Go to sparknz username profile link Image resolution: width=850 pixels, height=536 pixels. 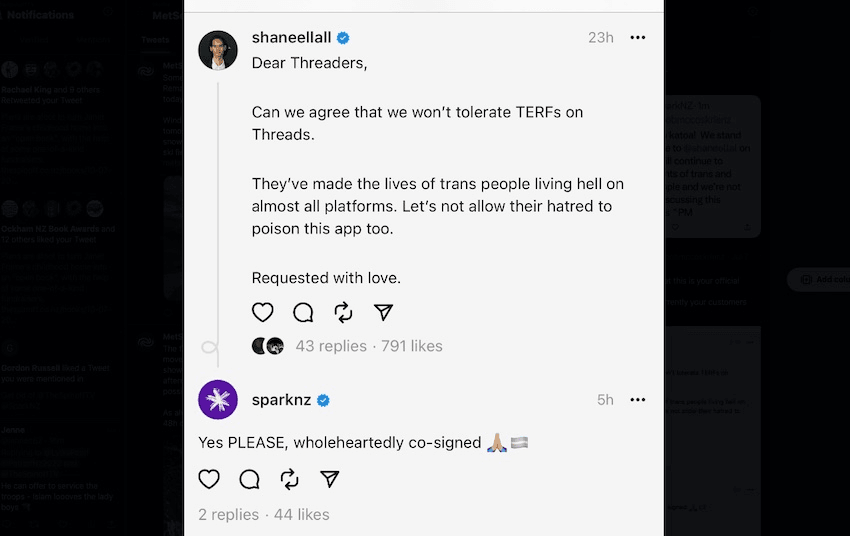(x=281, y=400)
